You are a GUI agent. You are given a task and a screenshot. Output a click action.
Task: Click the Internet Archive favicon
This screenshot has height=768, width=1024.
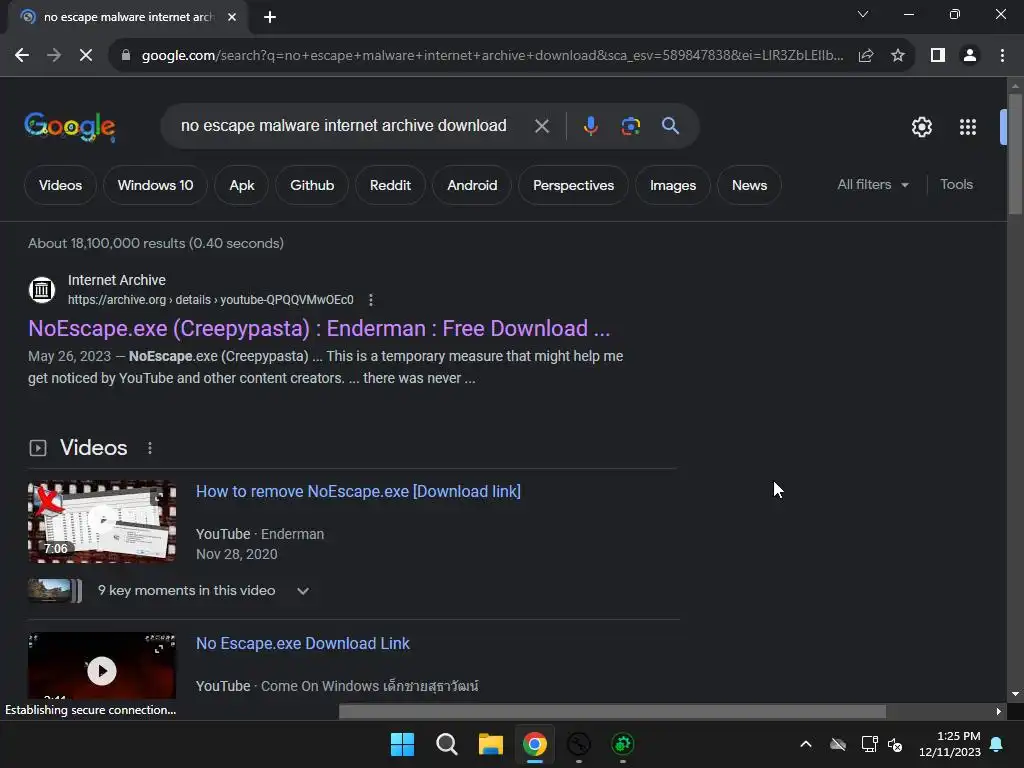42,289
